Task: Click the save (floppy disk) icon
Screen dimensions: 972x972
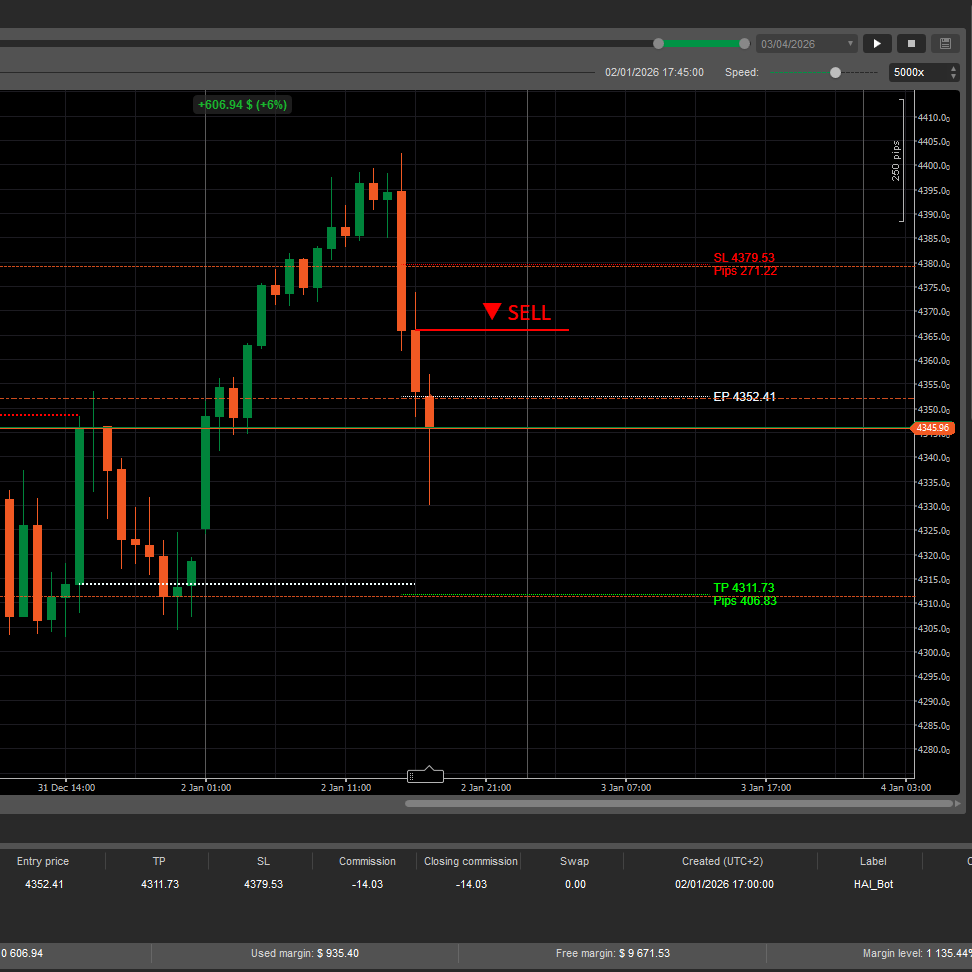Action: coord(945,44)
